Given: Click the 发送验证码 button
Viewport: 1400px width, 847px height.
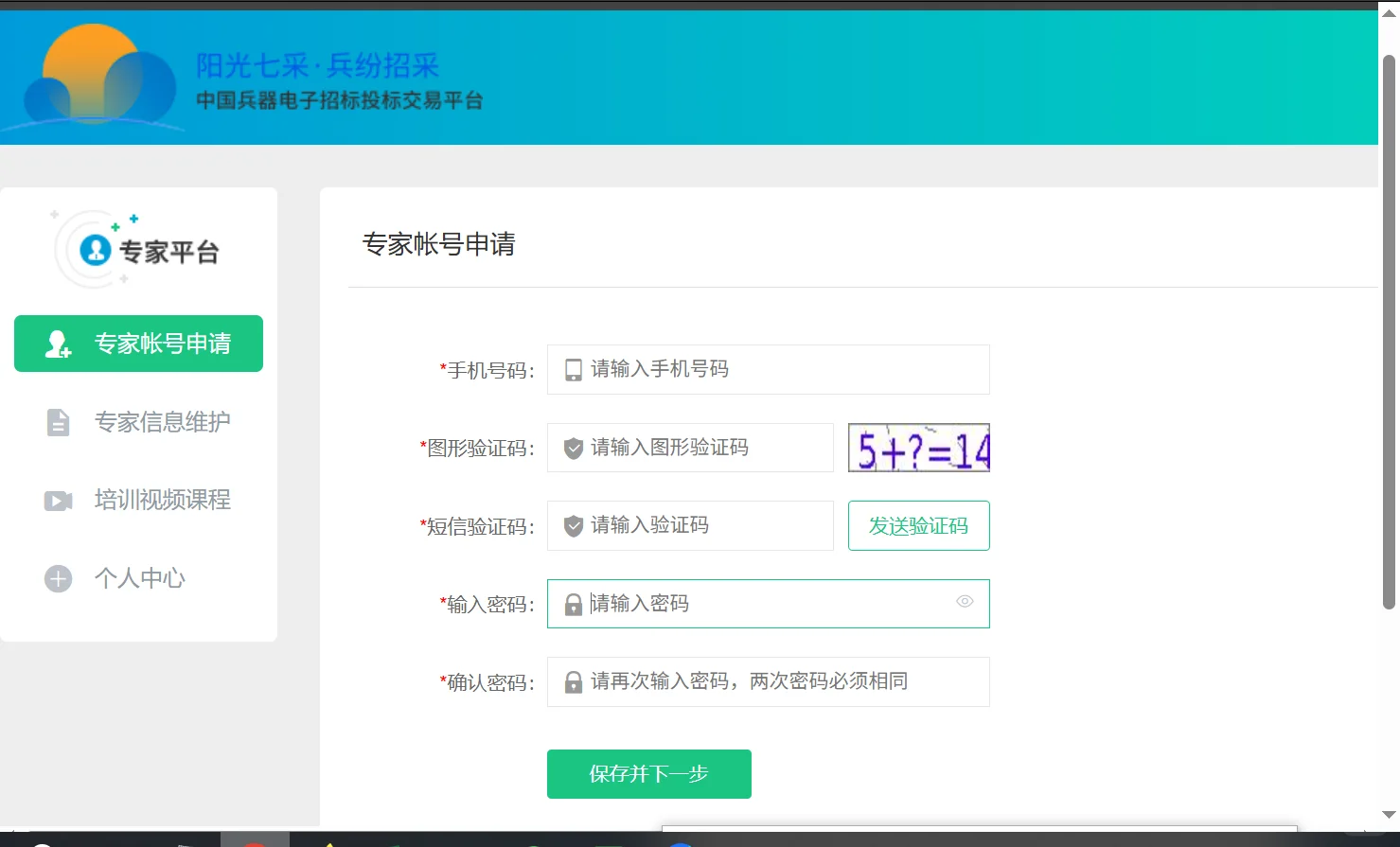Looking at the screenshot, I should (x=917, y=525).
